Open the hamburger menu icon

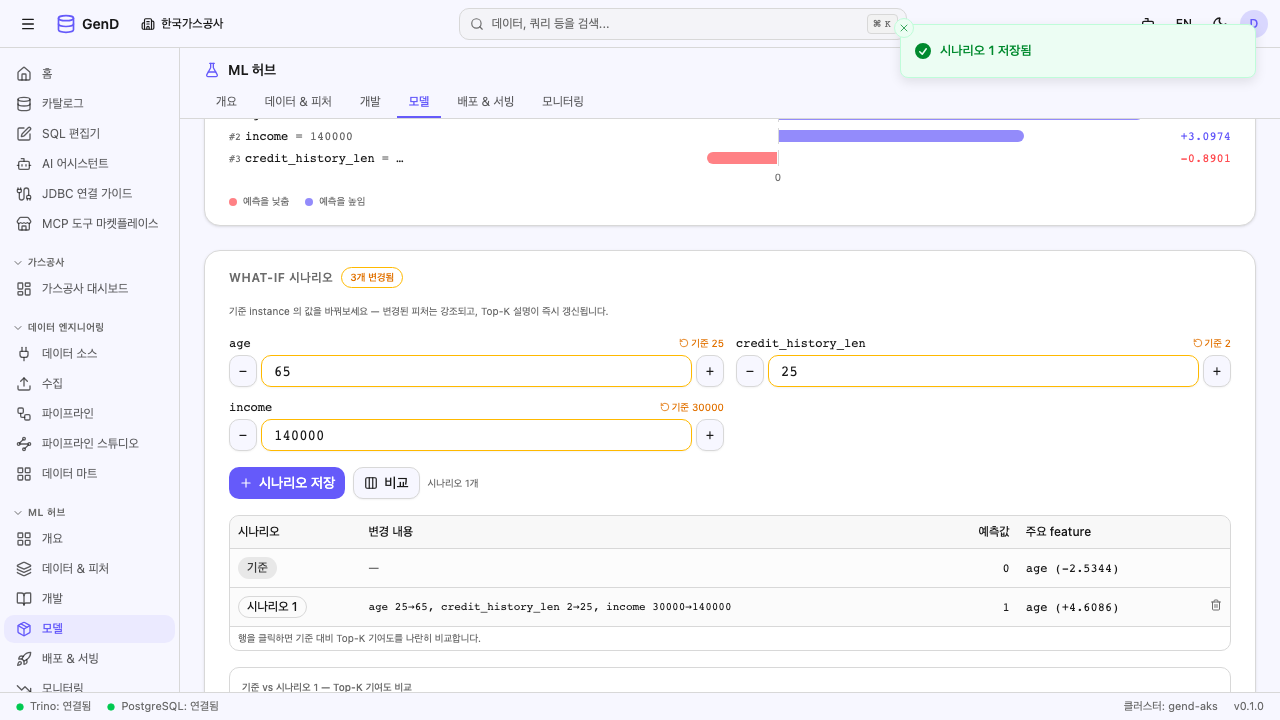[x=28, y=24]
